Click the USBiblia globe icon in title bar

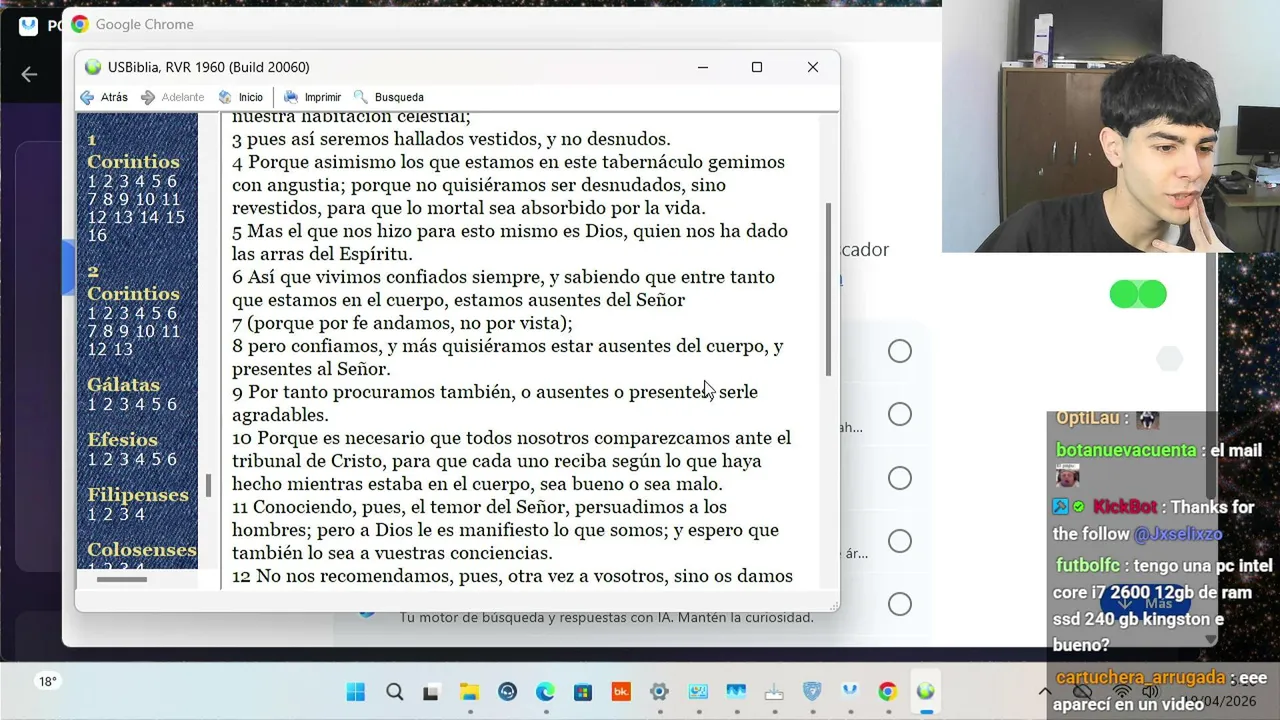[x=93, y=67]
